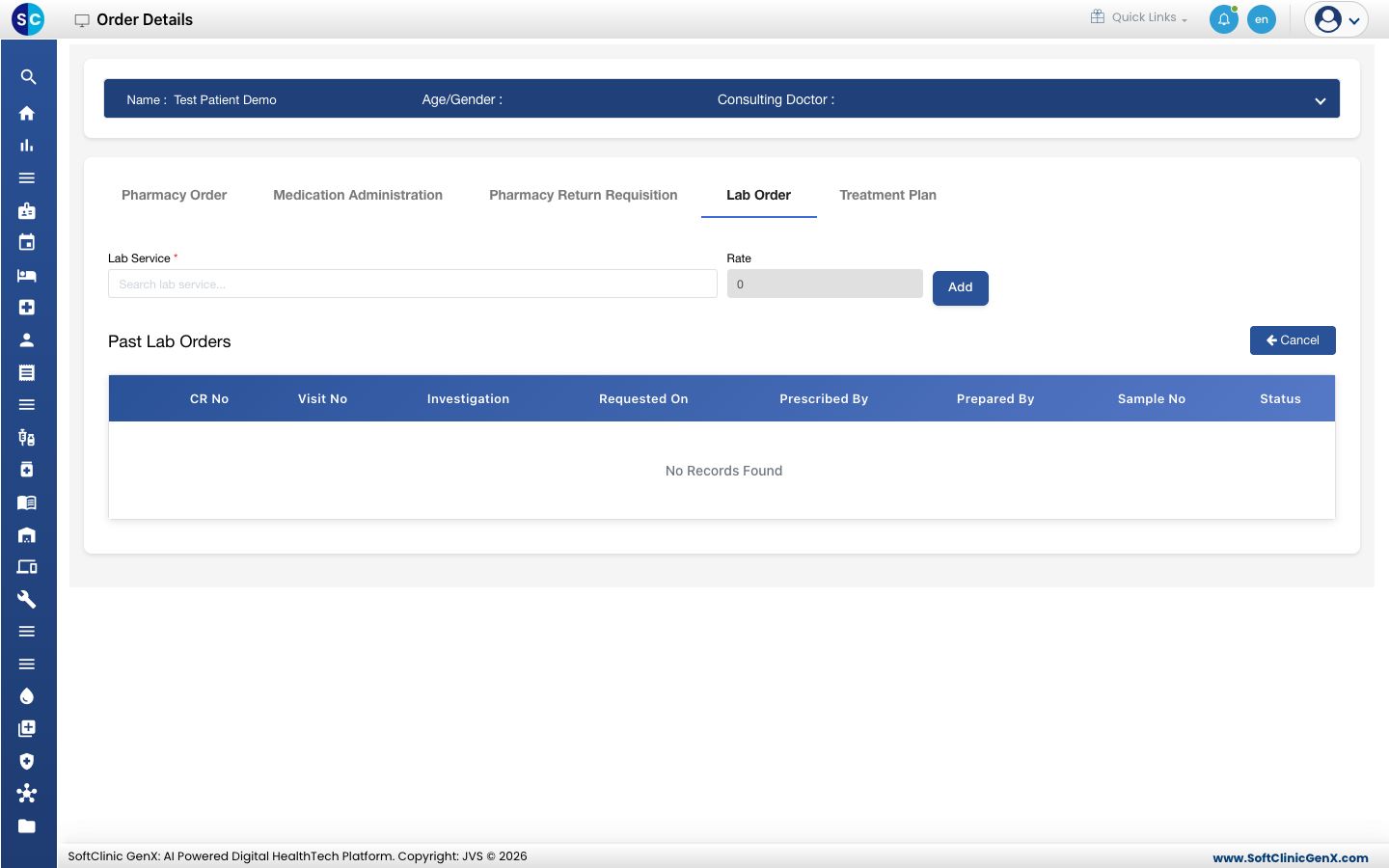Open the warehouse store icon

pos(27,534)
